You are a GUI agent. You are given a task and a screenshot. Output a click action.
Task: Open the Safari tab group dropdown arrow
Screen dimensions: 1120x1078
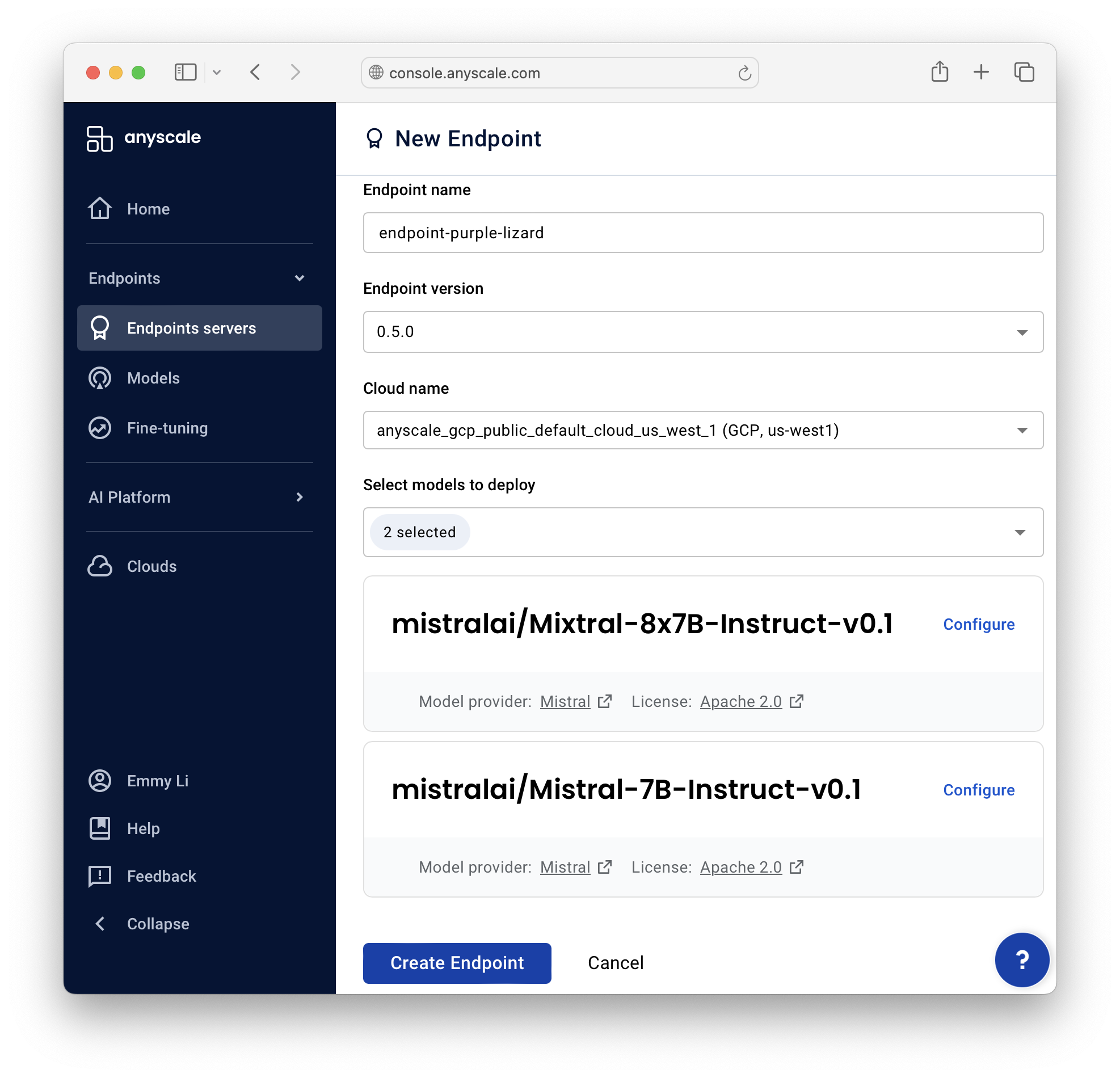click(217, 72)
